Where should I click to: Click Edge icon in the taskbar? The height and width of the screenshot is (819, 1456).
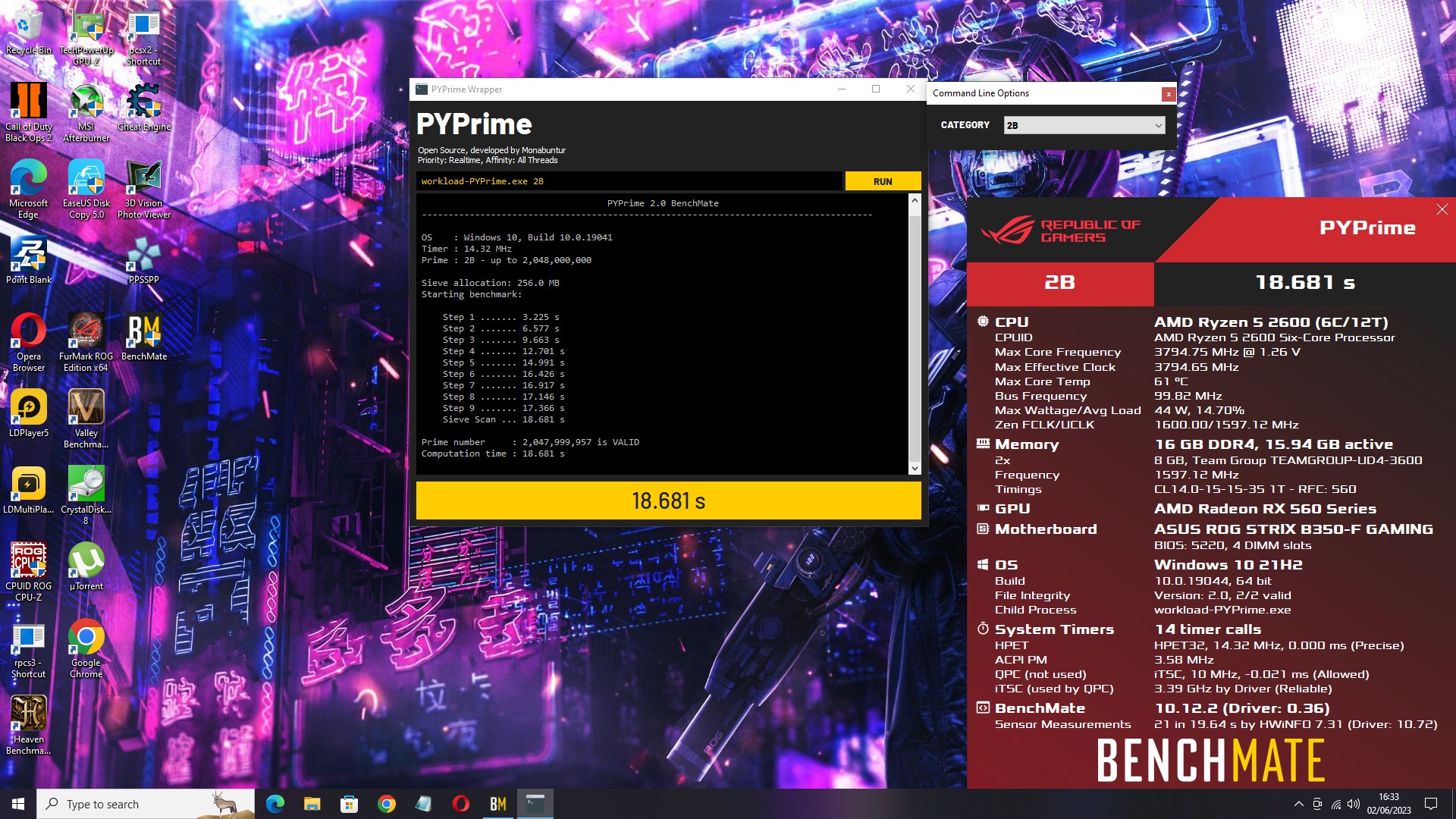275,804
